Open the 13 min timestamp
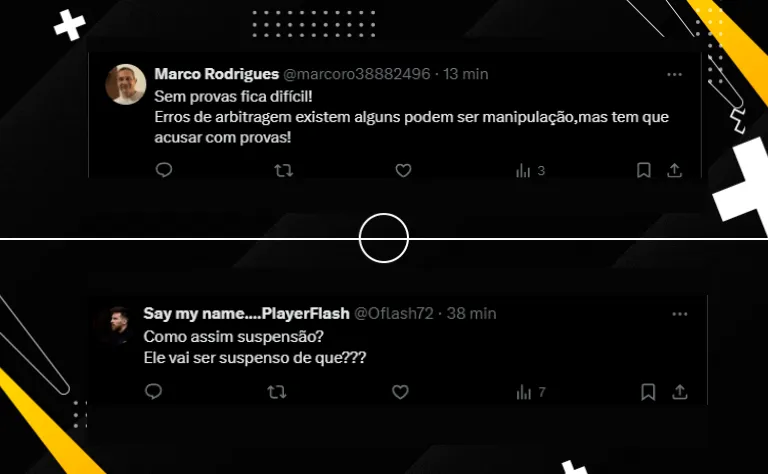The width and height of the screenshot is (768, 474). [x=465, y=74]
